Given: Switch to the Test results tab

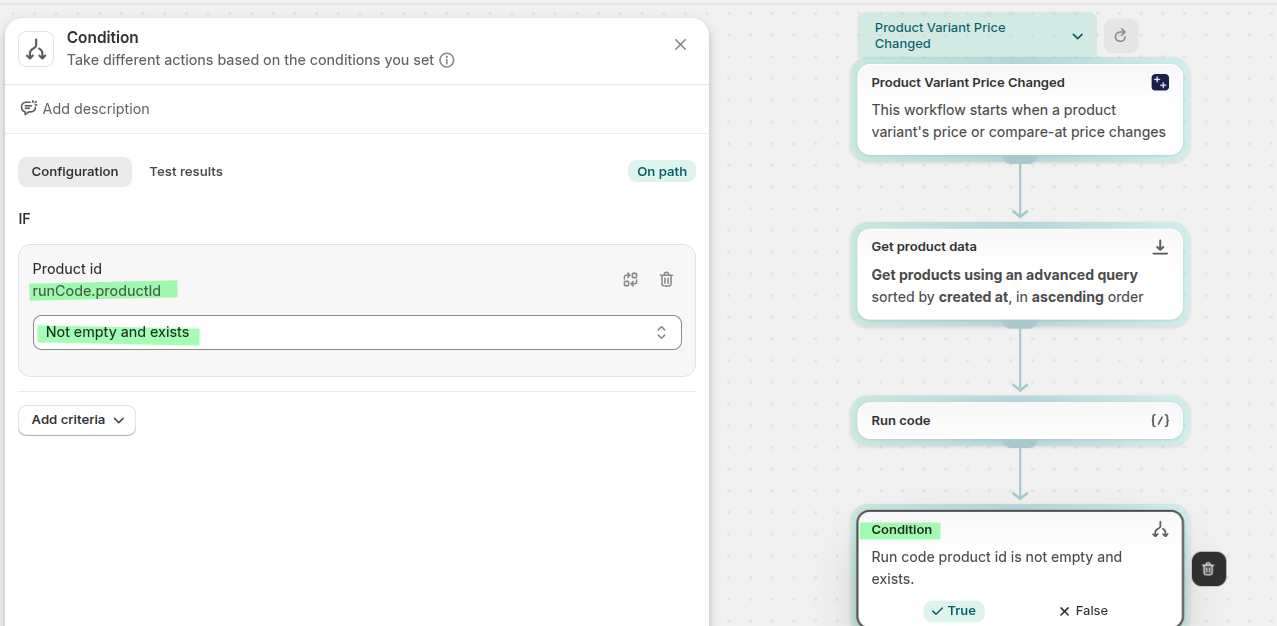Looking at the screenshot, I should pyautogui.click(x=186, y=172).
